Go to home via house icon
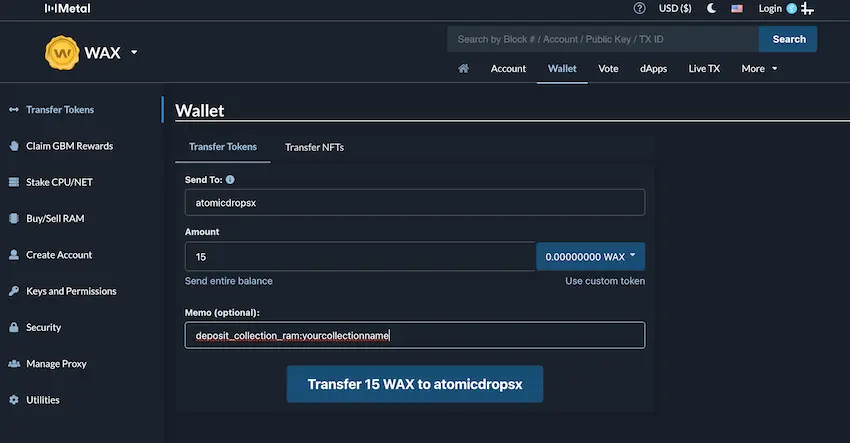The image size is (850, 443). pos(463,68)
